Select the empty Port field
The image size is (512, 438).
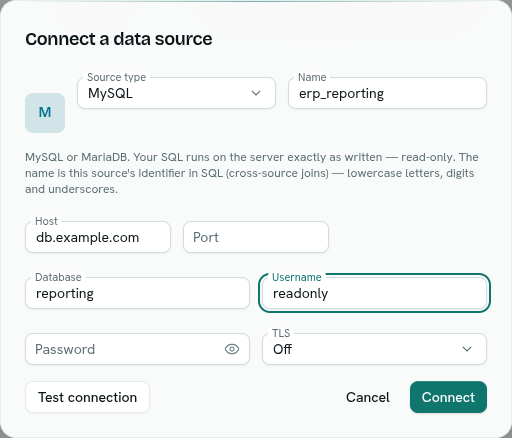(x=256, y=237)
